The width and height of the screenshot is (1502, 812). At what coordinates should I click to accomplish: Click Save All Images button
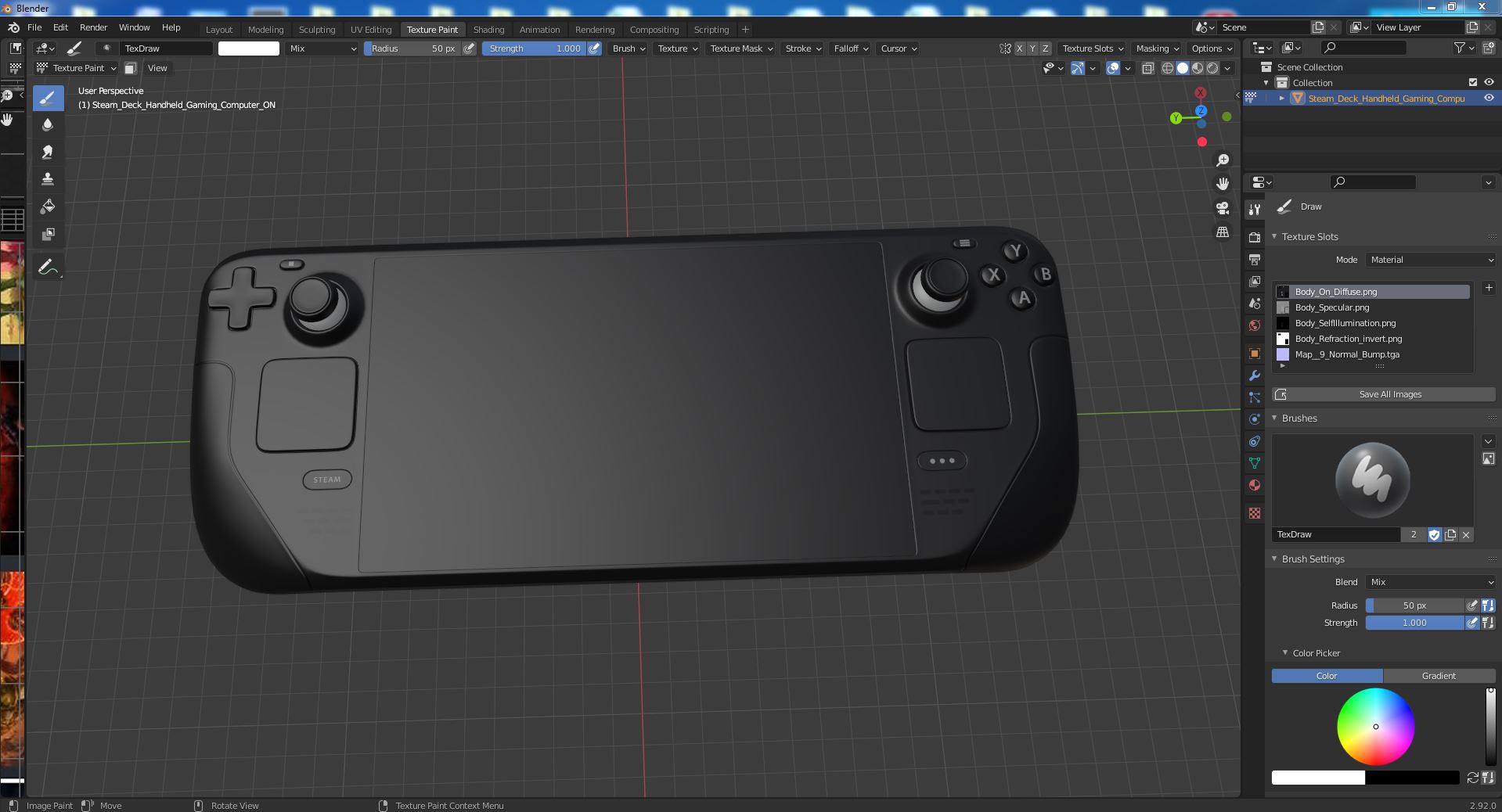(x=1384, y=394)
